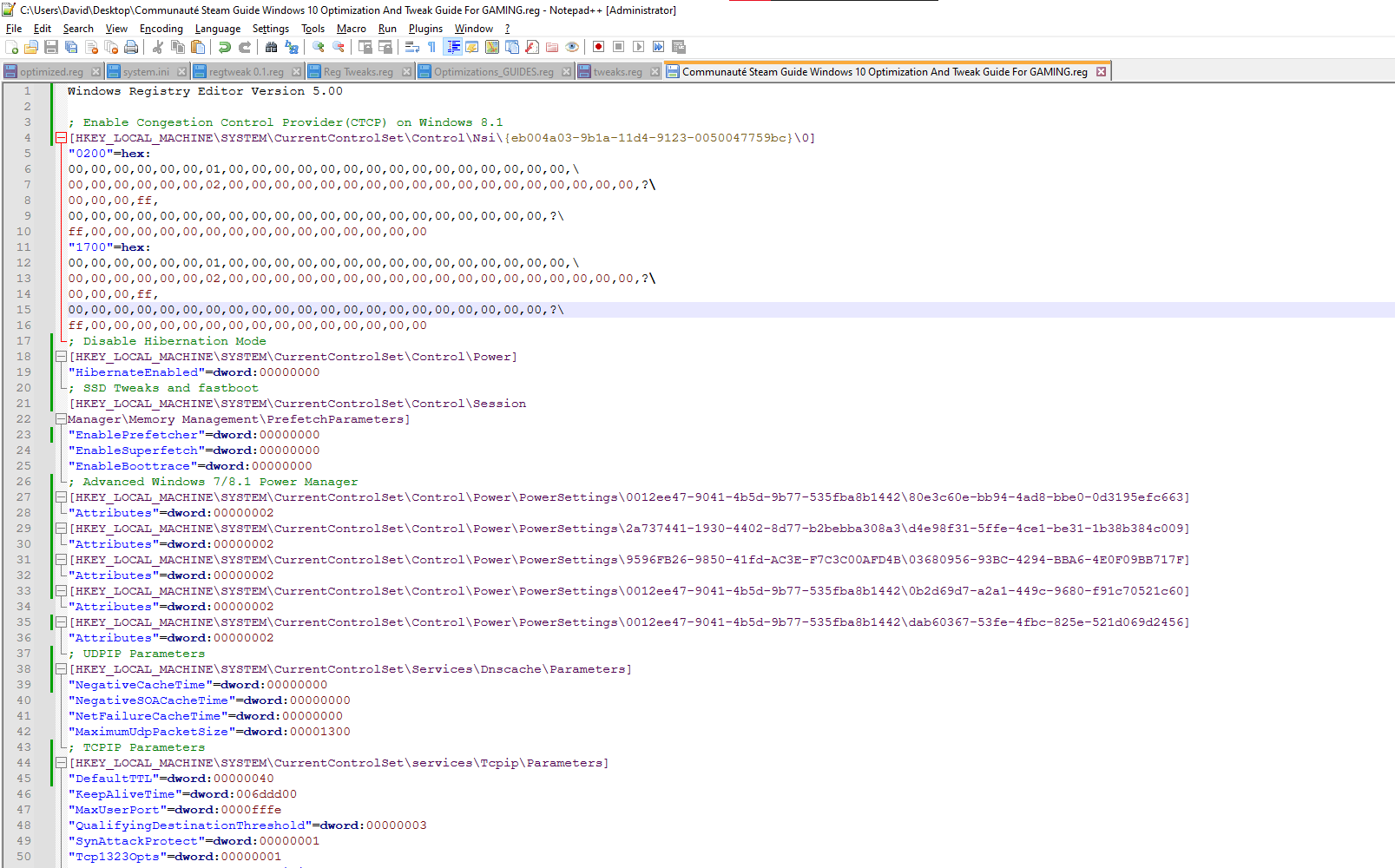The height and width of the screenshot is (868, 1395).
Task: Toggle Show All Characters pilcrow icon
Action: [432, 47]
